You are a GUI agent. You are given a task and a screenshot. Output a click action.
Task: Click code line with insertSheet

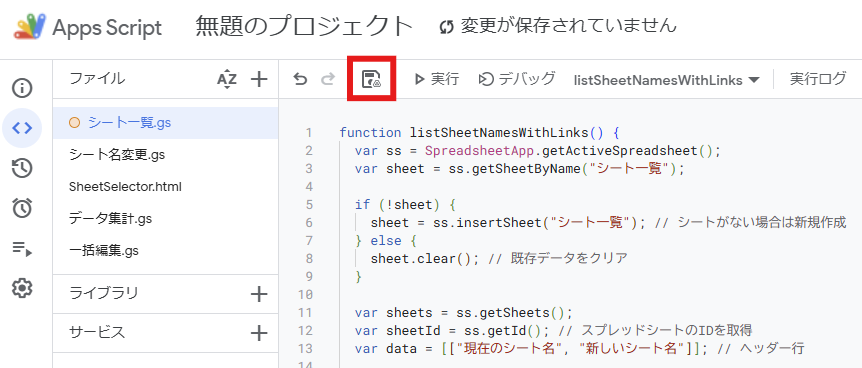(608, 223)
